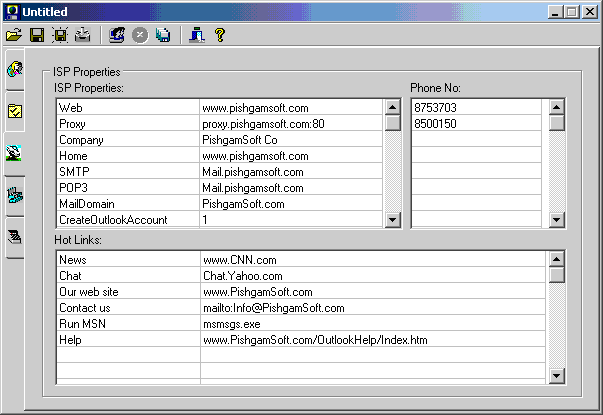Viewport: 603px width, 415px height.
Task: Select the 'Home' property name cell
Action: tap(128, 156)
